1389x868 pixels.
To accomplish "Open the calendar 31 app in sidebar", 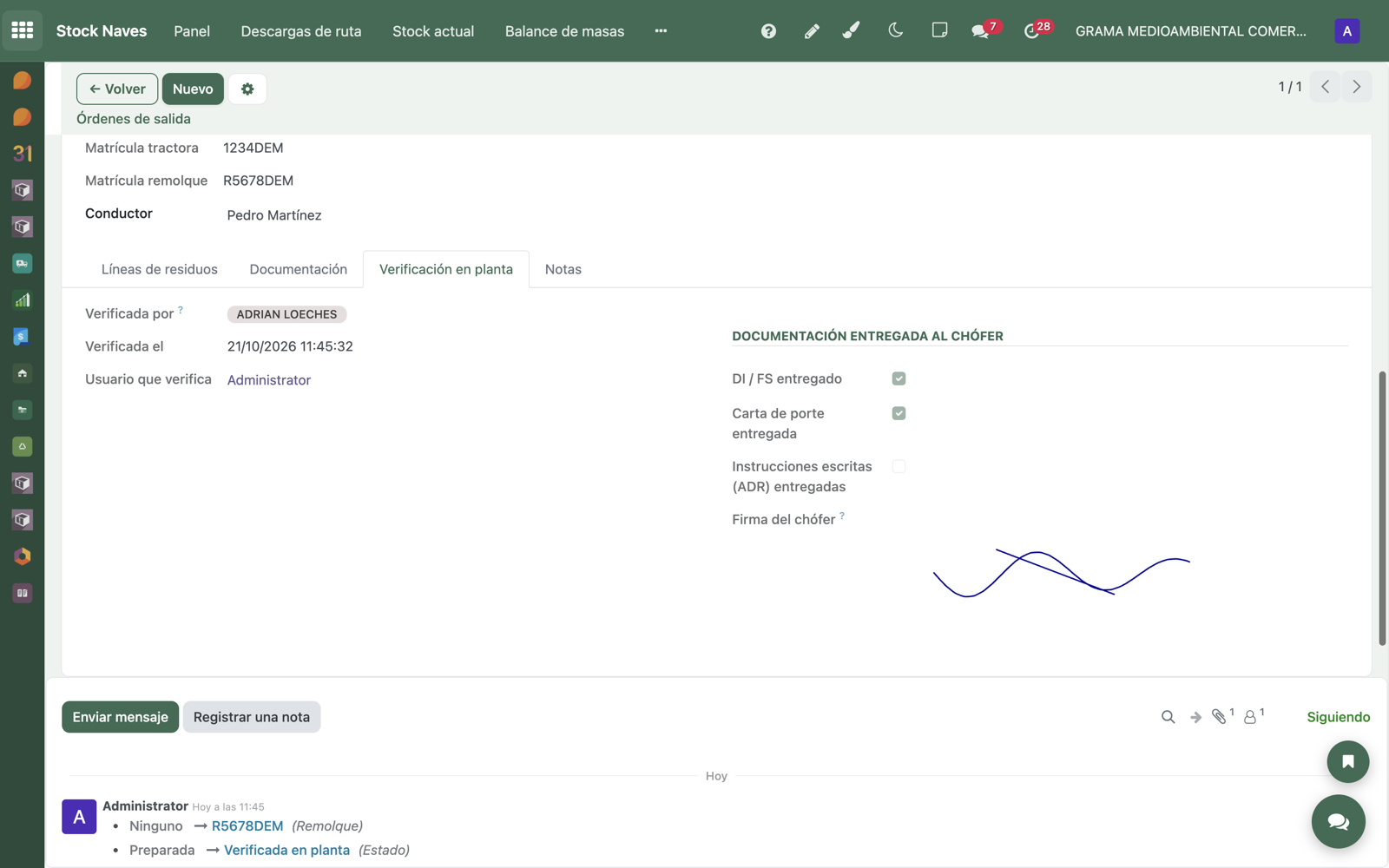I will coord(23,154).
